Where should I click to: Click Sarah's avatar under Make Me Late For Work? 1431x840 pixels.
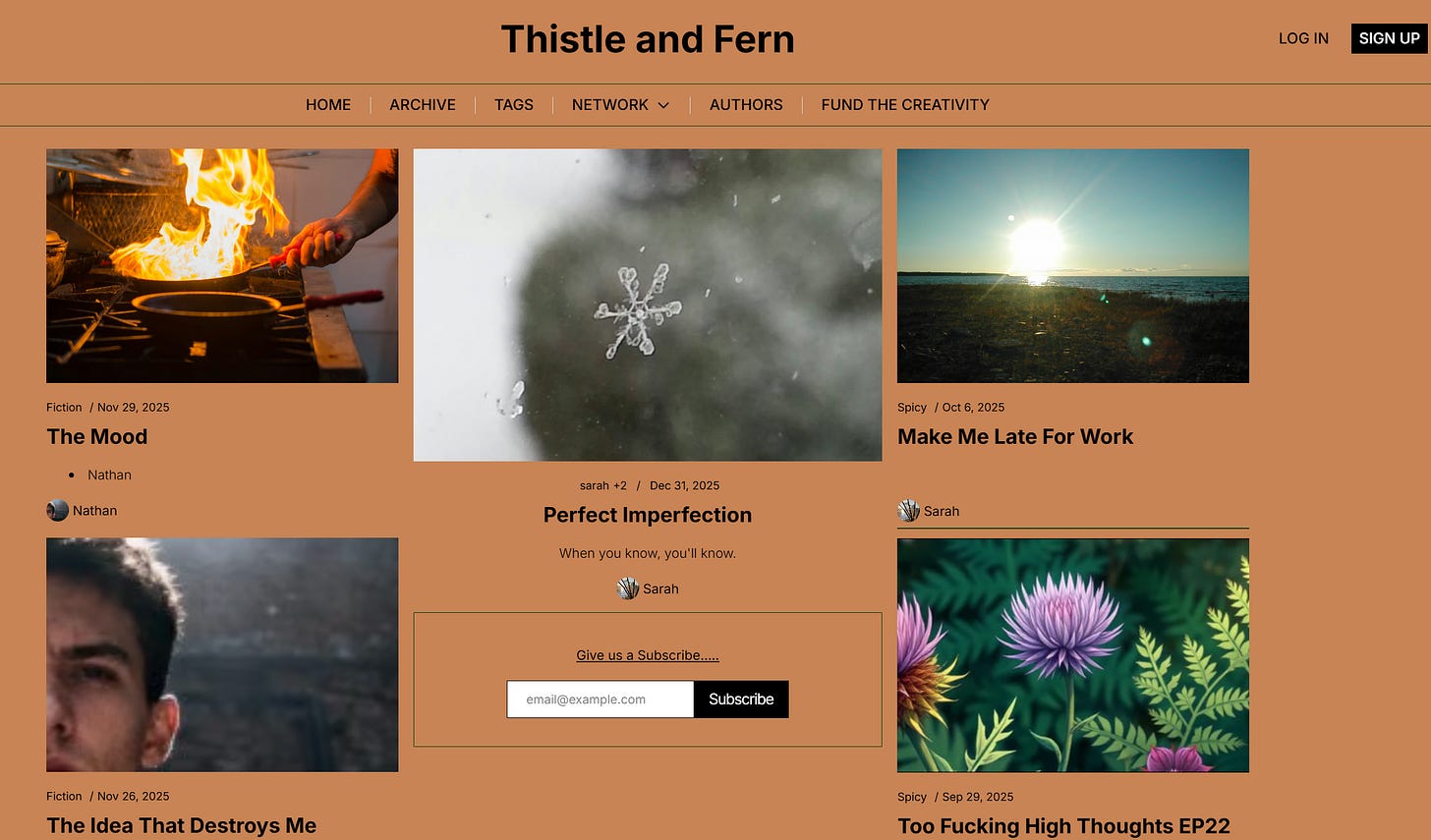point(909,511)
